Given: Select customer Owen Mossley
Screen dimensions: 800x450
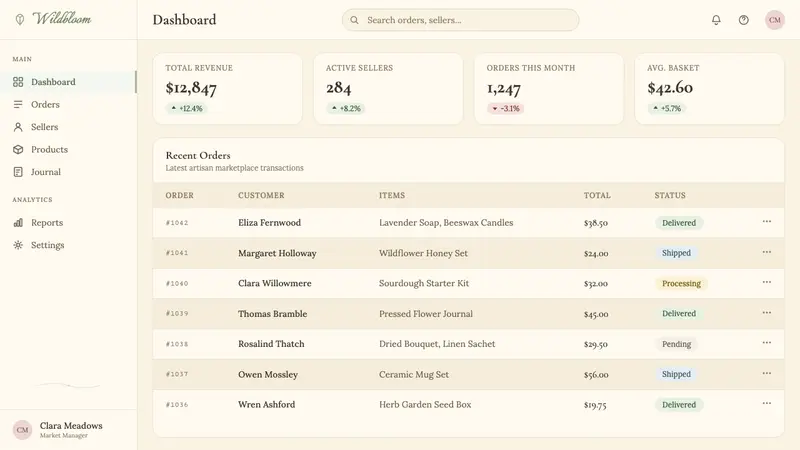Looking at the screenshot, I should coord(268,374).
